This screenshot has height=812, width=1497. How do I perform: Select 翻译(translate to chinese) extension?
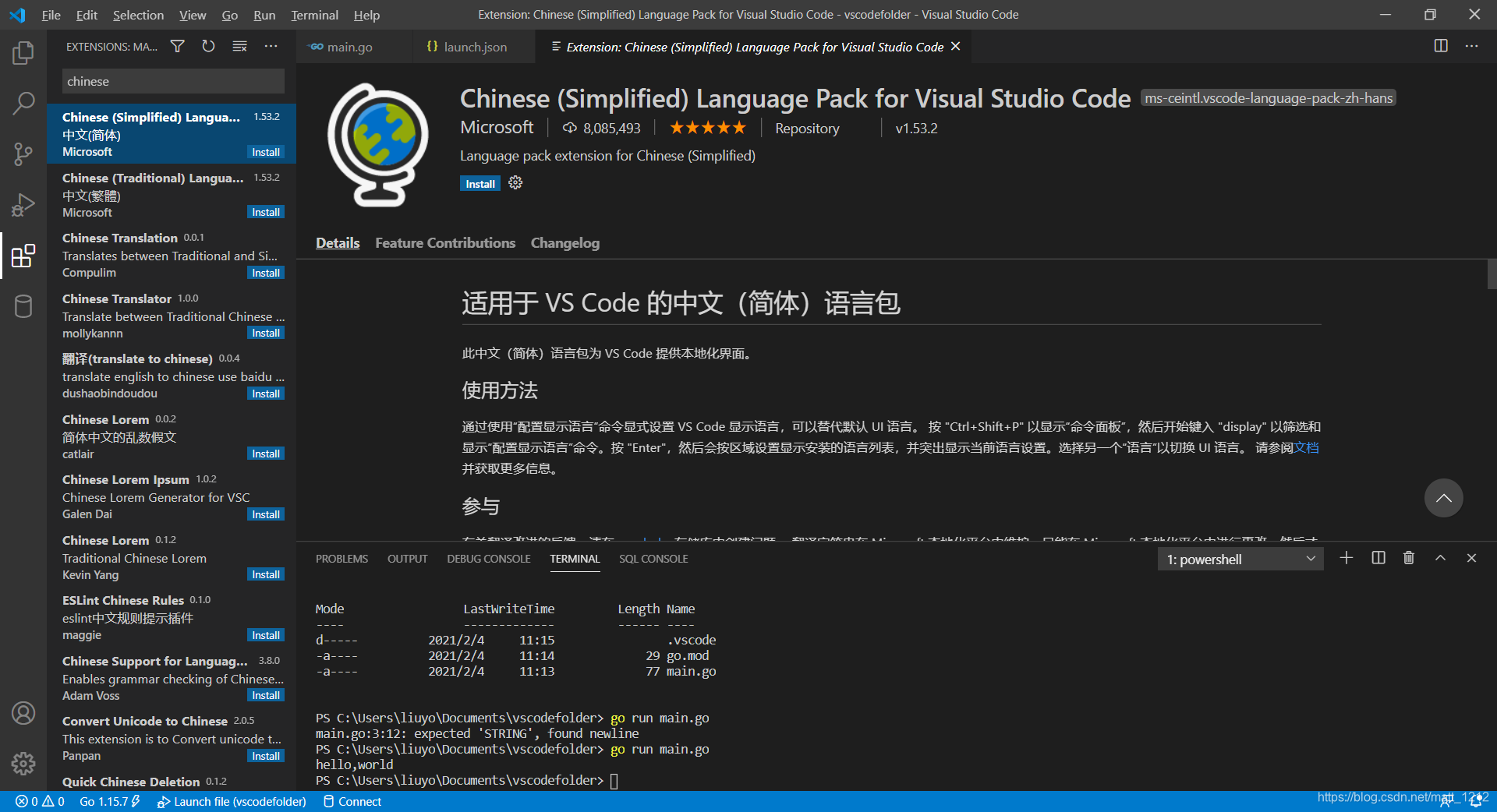click(x=172, y=376)
